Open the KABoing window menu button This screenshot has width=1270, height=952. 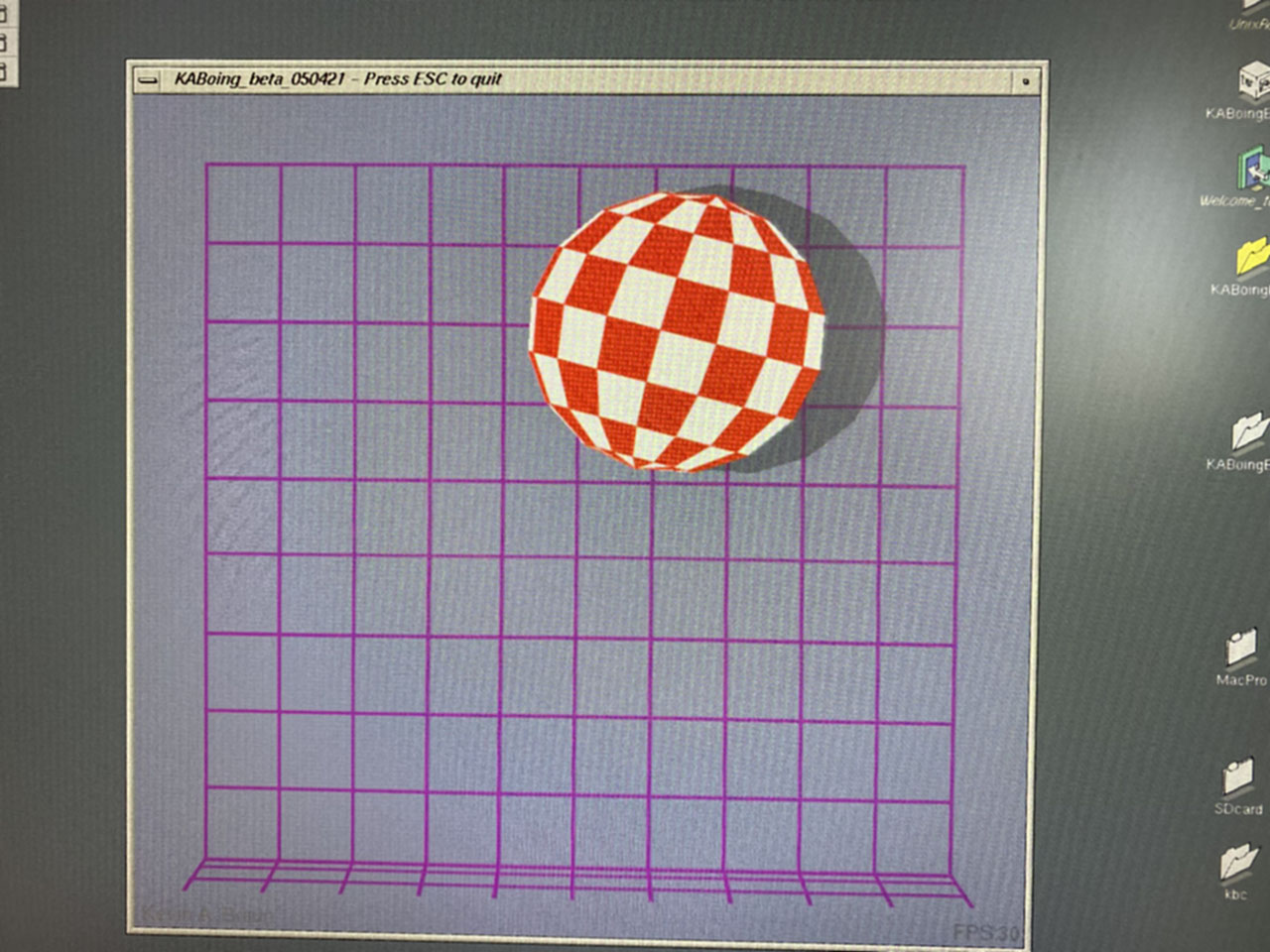[148, 79]
